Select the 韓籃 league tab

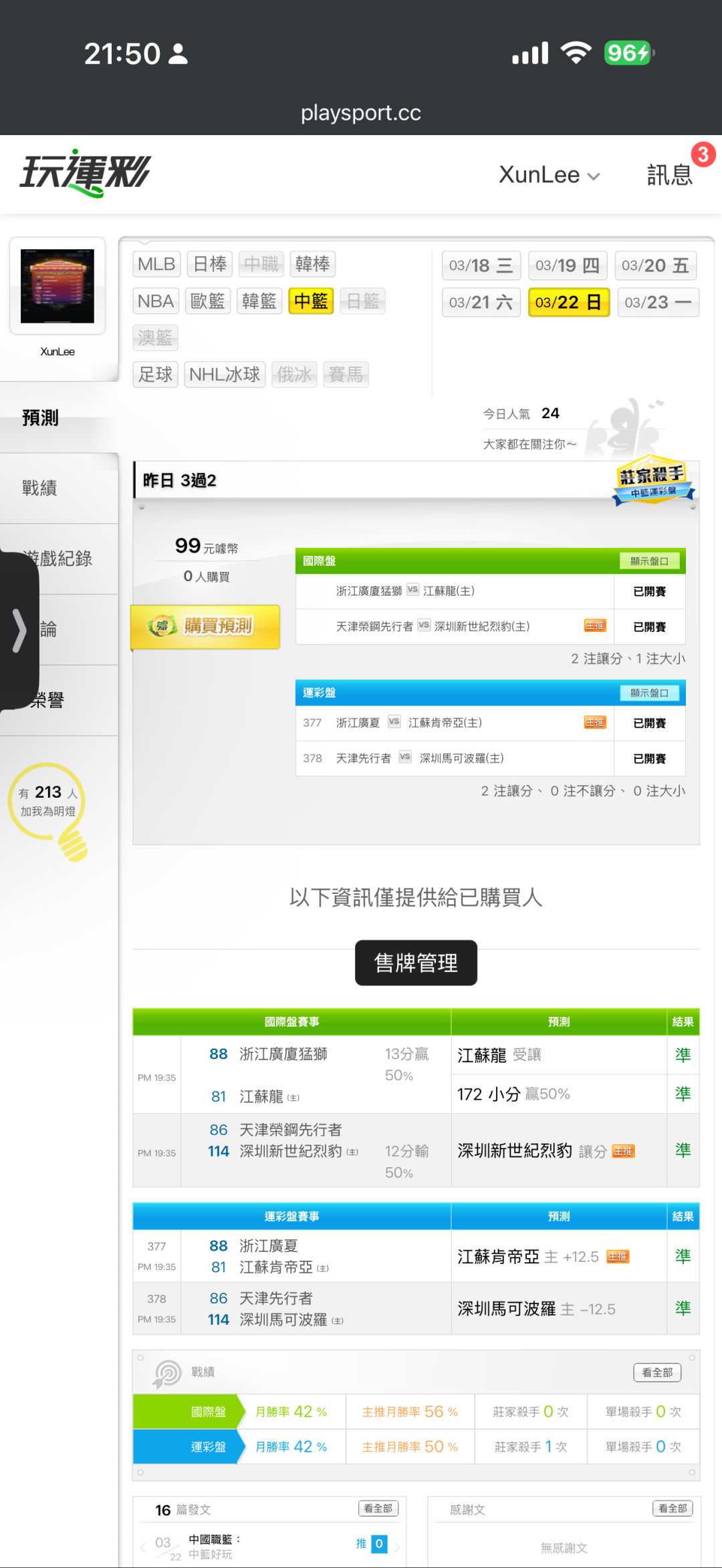point(259,301)
